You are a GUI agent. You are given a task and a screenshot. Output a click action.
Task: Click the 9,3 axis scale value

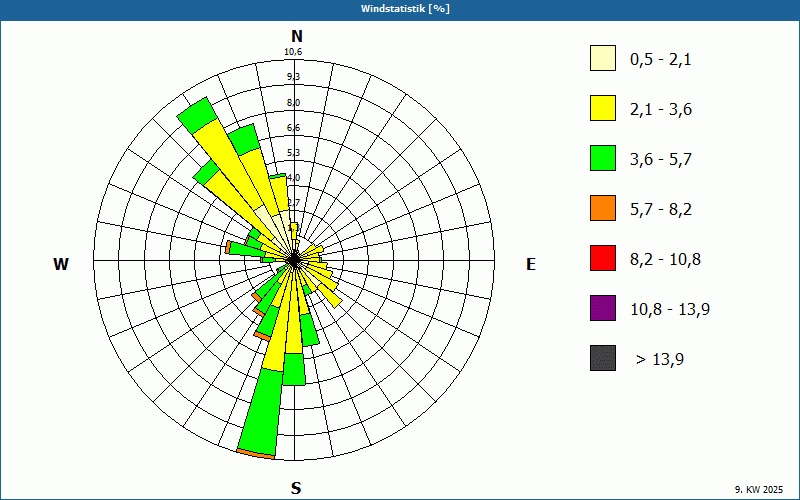click(x=293, y=77)
